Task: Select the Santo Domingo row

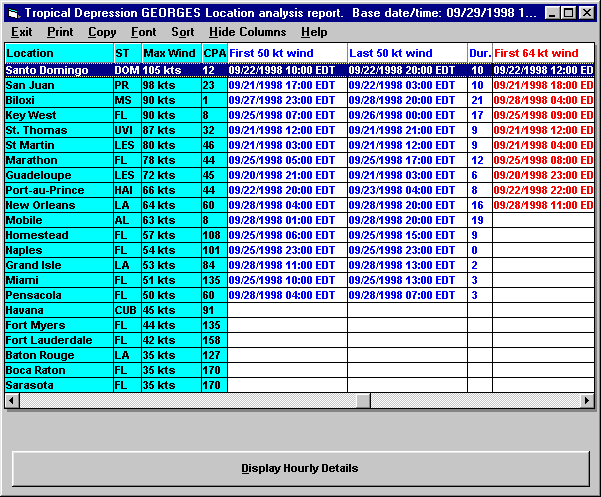Action: [299, 70]
